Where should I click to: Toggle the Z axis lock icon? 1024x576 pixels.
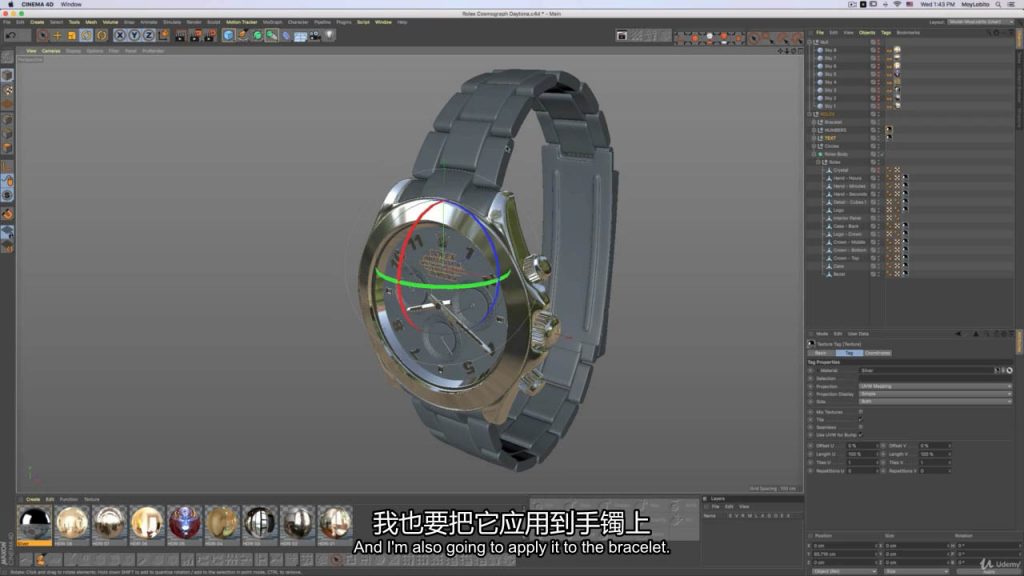(148, 36)
